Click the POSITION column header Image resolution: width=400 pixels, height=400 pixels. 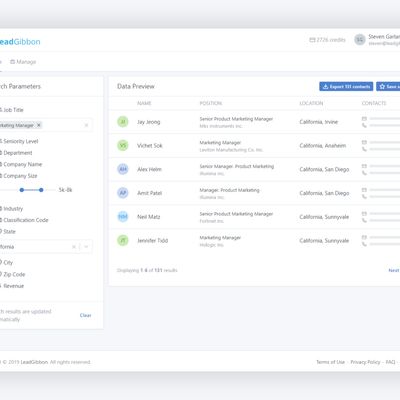tap(211, 103)
